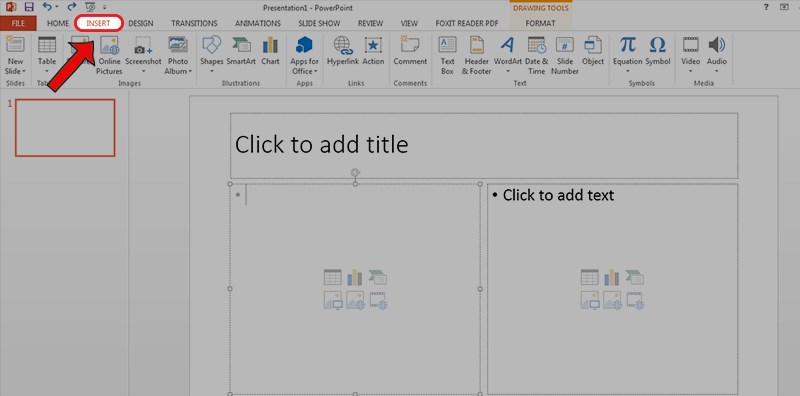This screenshot has height=396, width=800.
Task: Open the Drawing Tools FORMAT tab
Action: (540, 23)
